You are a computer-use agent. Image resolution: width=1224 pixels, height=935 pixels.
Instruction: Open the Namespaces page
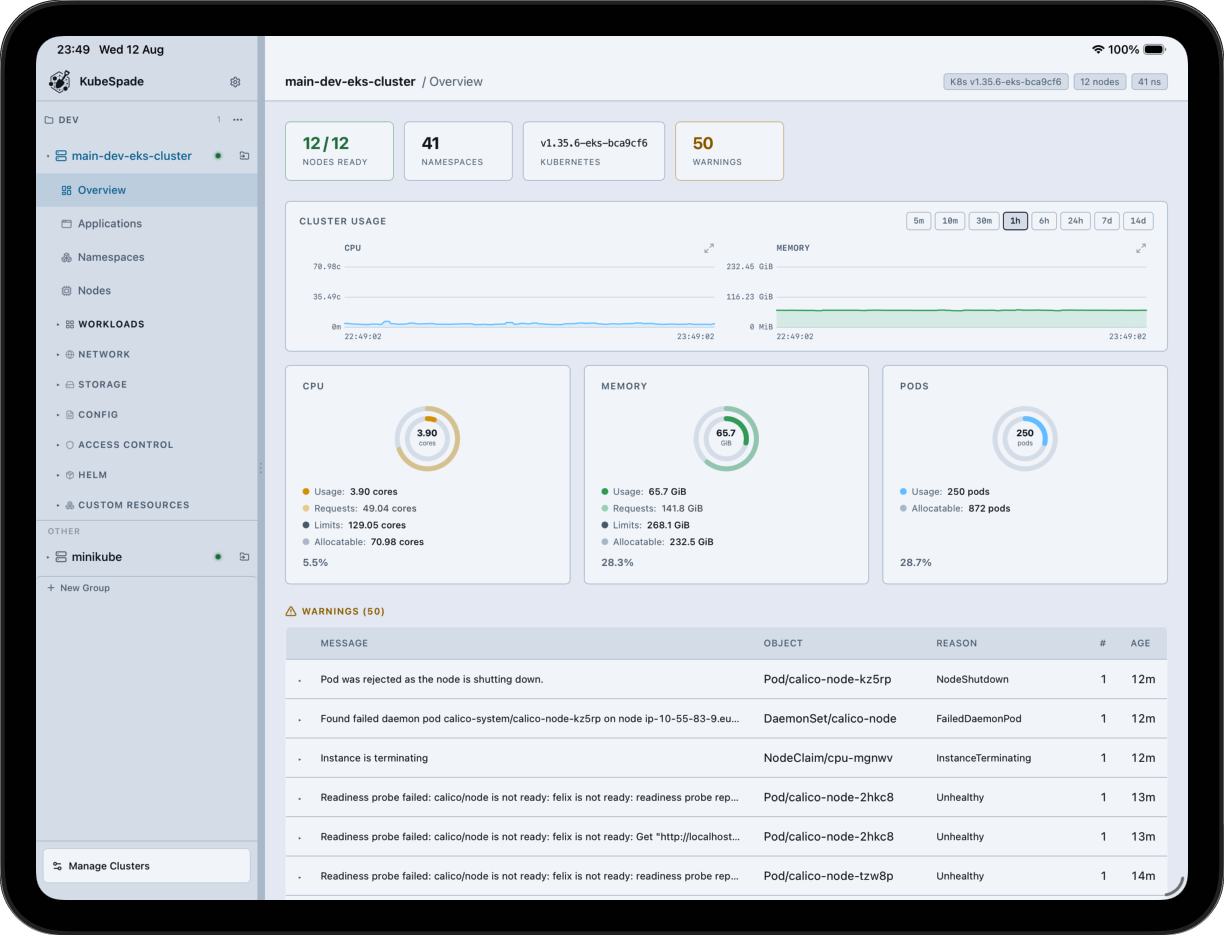[x=147, y=257]
